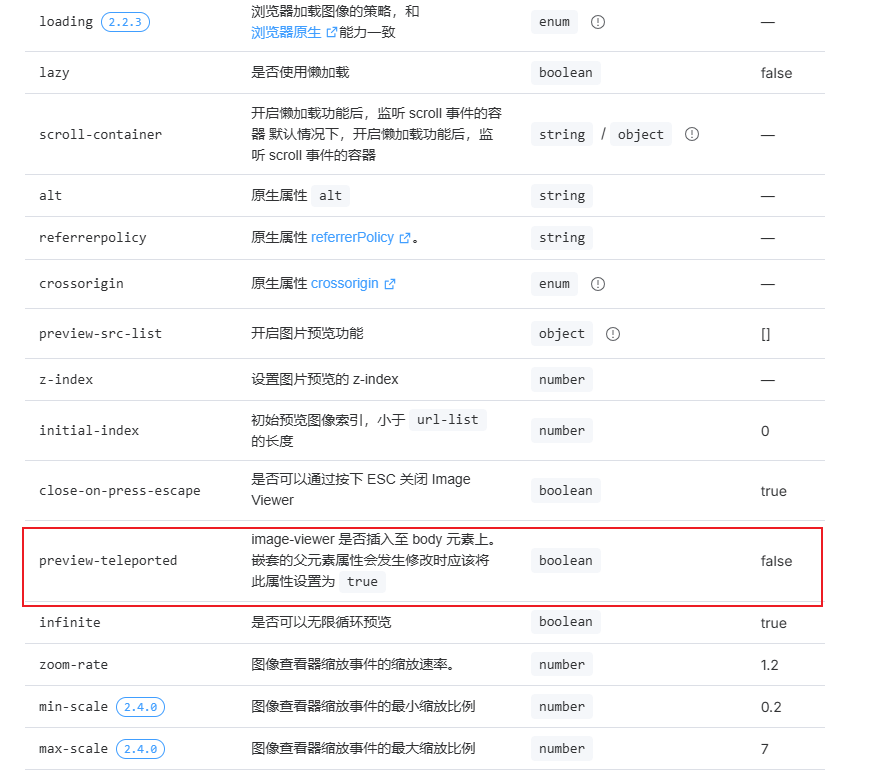The width and height of the screenshot is (891, 781).
Task: Click the info icon next to loading enum type
Action: point(597,21)
